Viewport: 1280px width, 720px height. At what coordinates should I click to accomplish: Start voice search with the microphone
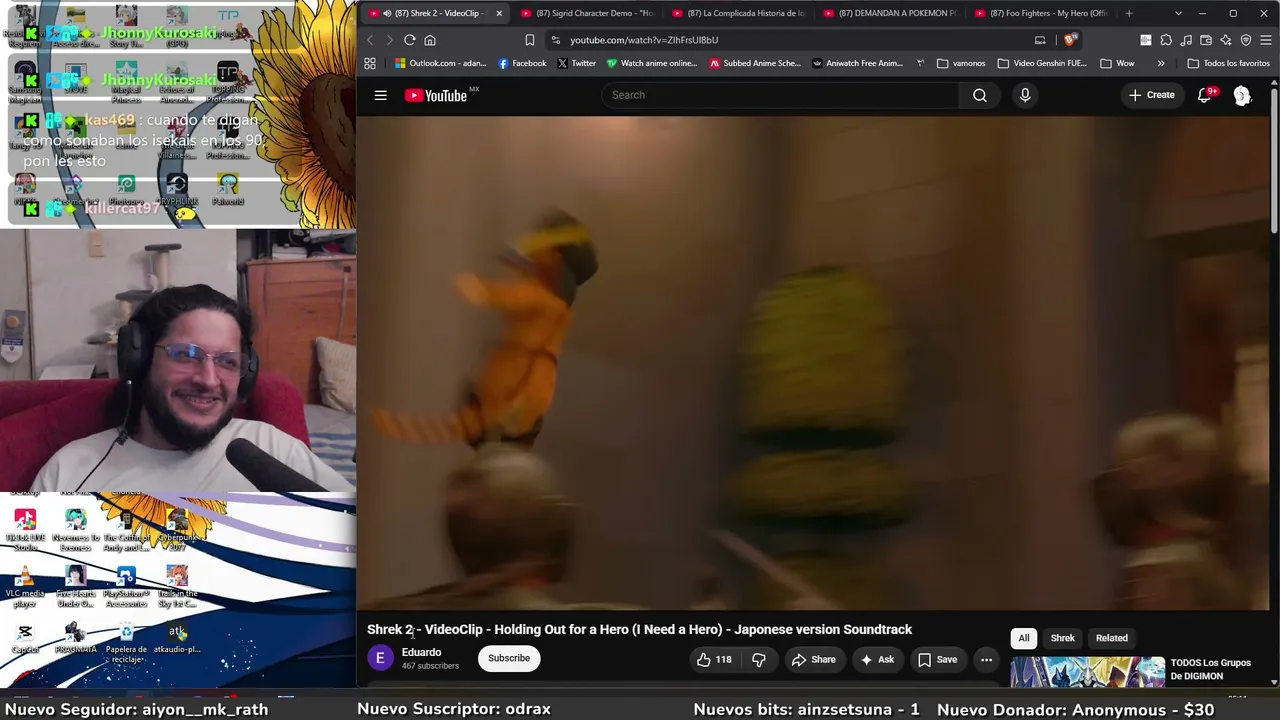(1025, 95)
